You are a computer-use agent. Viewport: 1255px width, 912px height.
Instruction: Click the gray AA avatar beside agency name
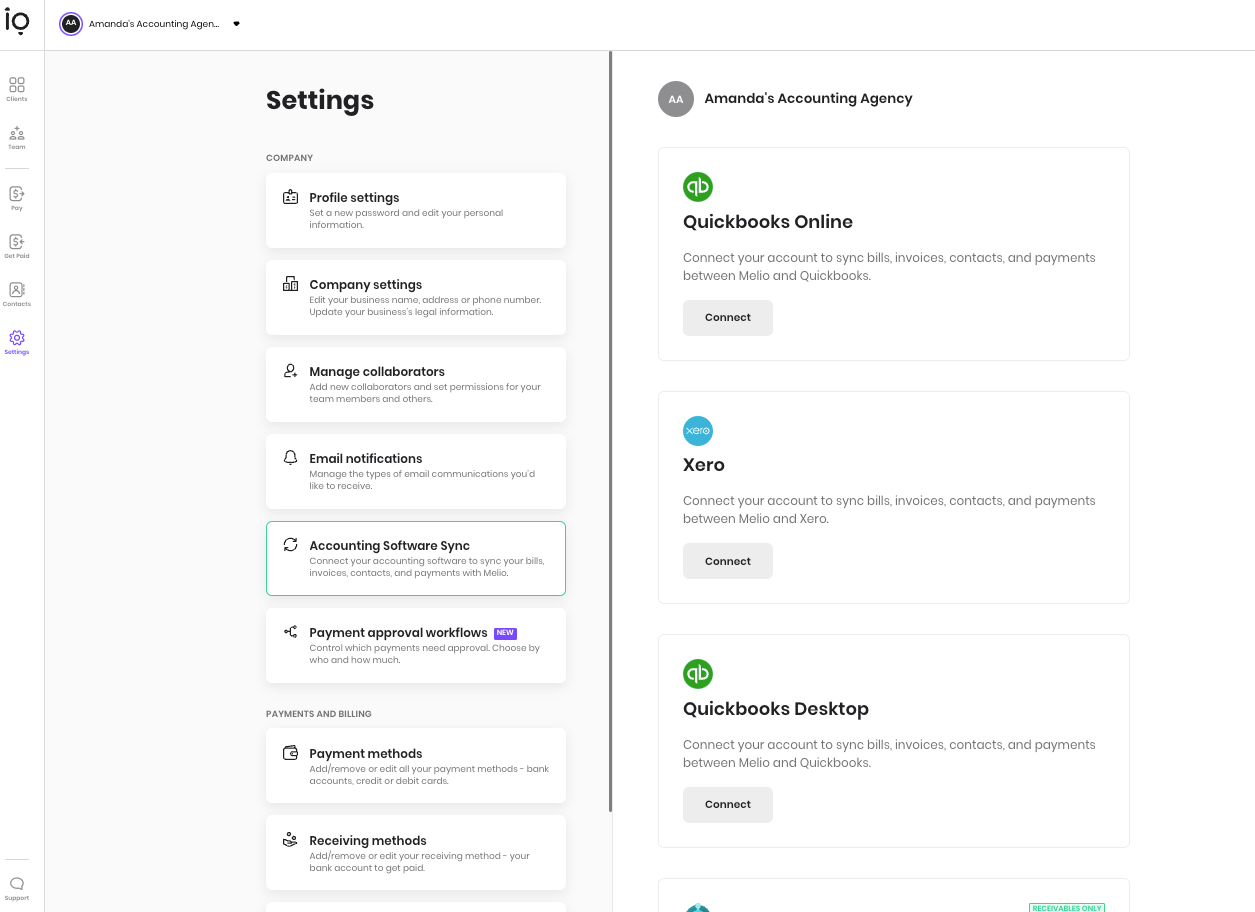676,99
